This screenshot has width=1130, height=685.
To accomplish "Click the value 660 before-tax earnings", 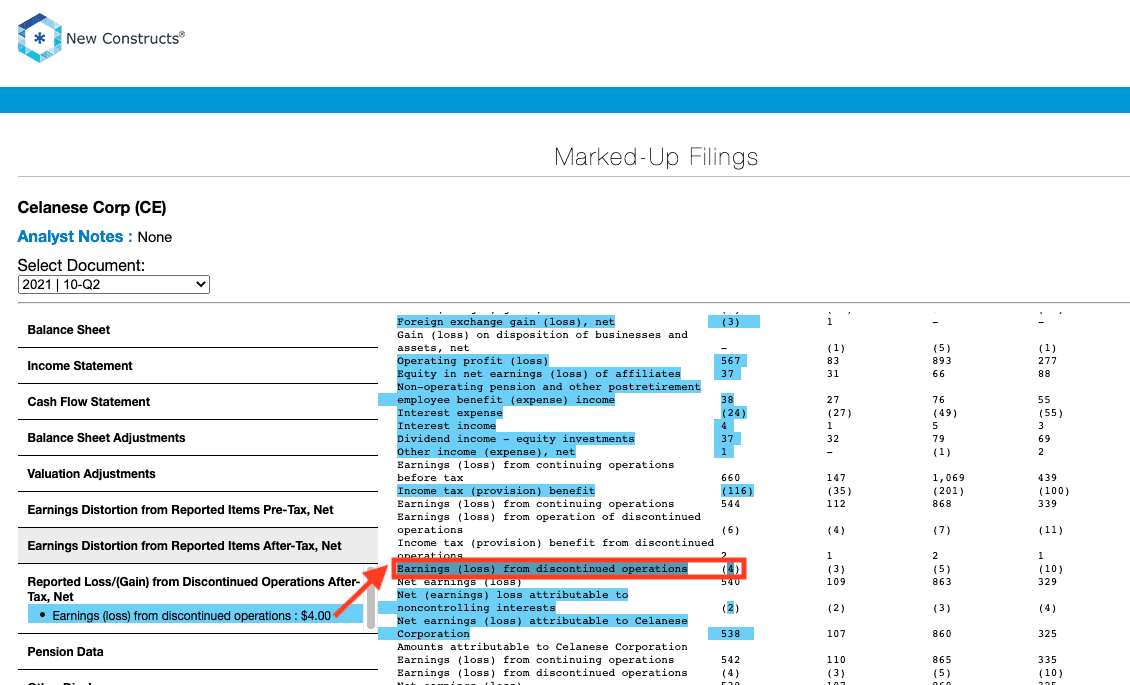I will 731,478.
